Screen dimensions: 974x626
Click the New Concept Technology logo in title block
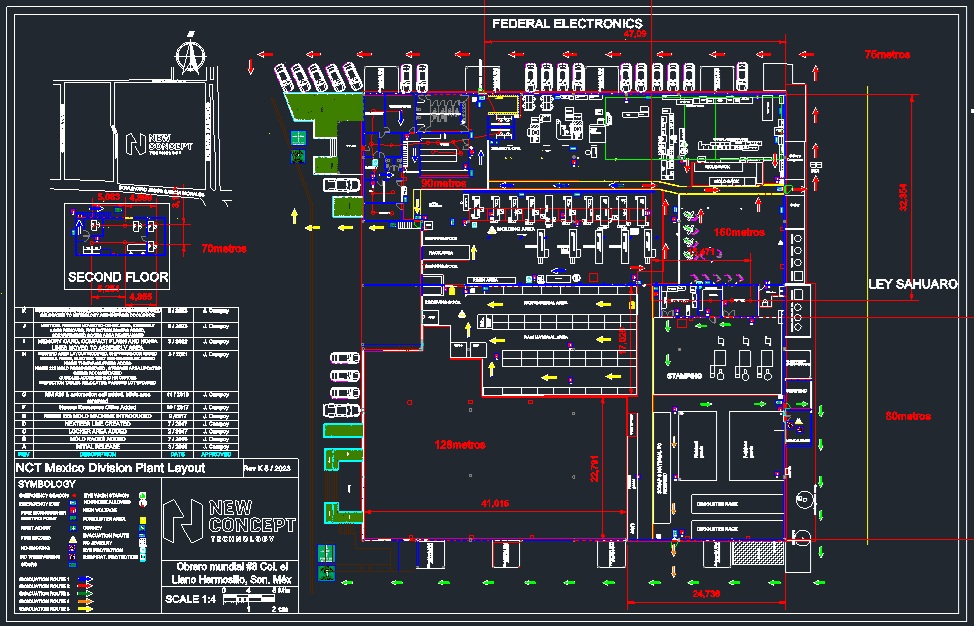tap(229, 520)
